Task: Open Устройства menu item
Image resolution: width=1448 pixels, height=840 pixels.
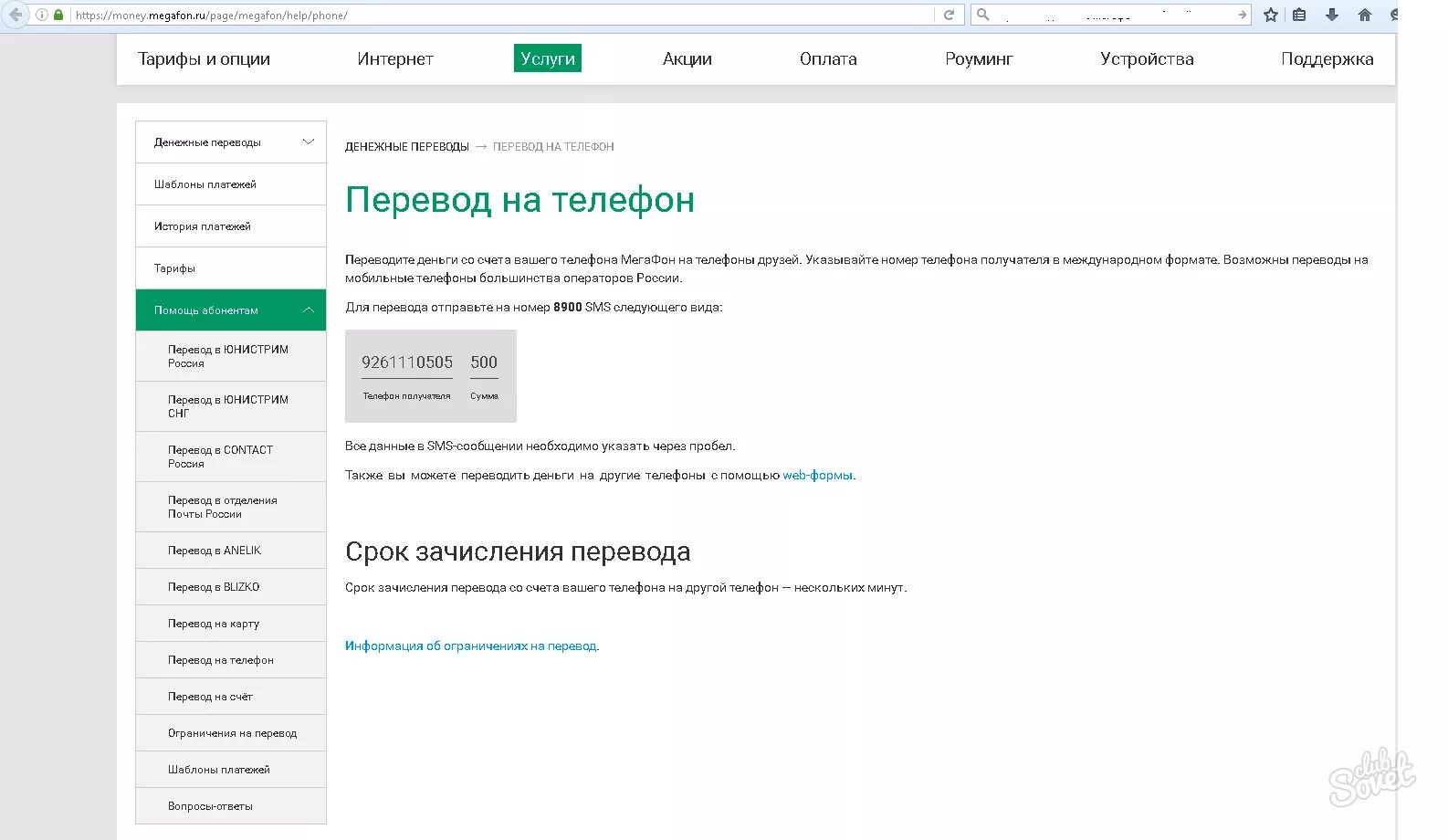Action: point(1147,58)
